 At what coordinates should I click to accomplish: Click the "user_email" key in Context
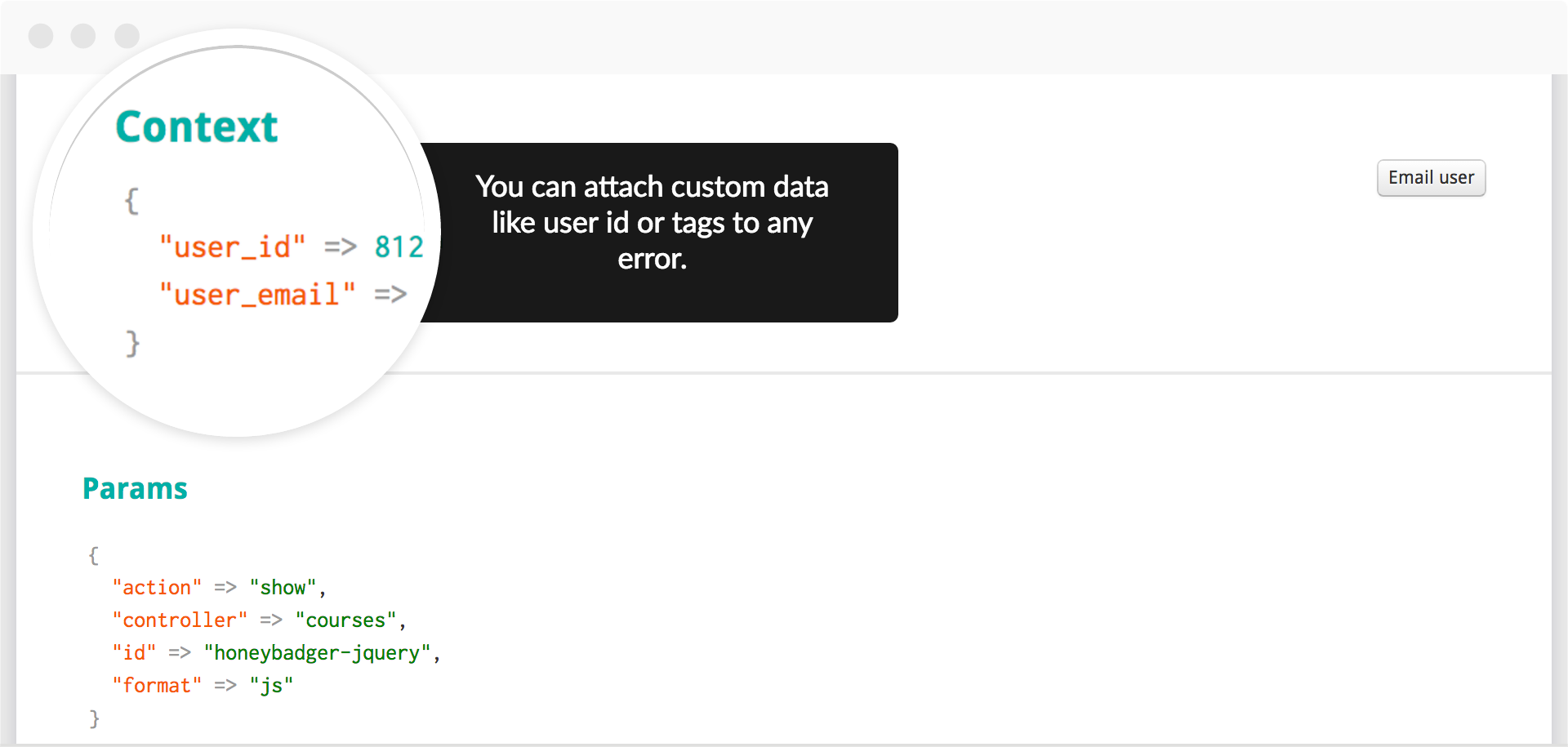(x=258, y=294)
